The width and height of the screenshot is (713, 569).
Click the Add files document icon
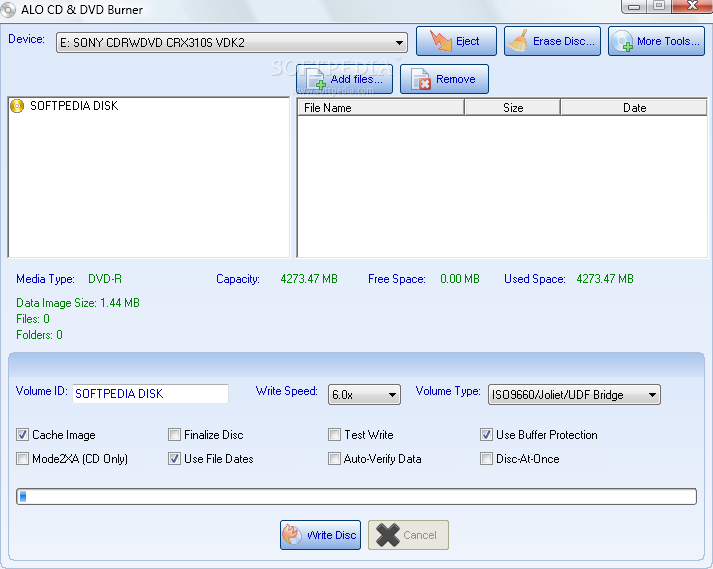click(x=316, y=79)
